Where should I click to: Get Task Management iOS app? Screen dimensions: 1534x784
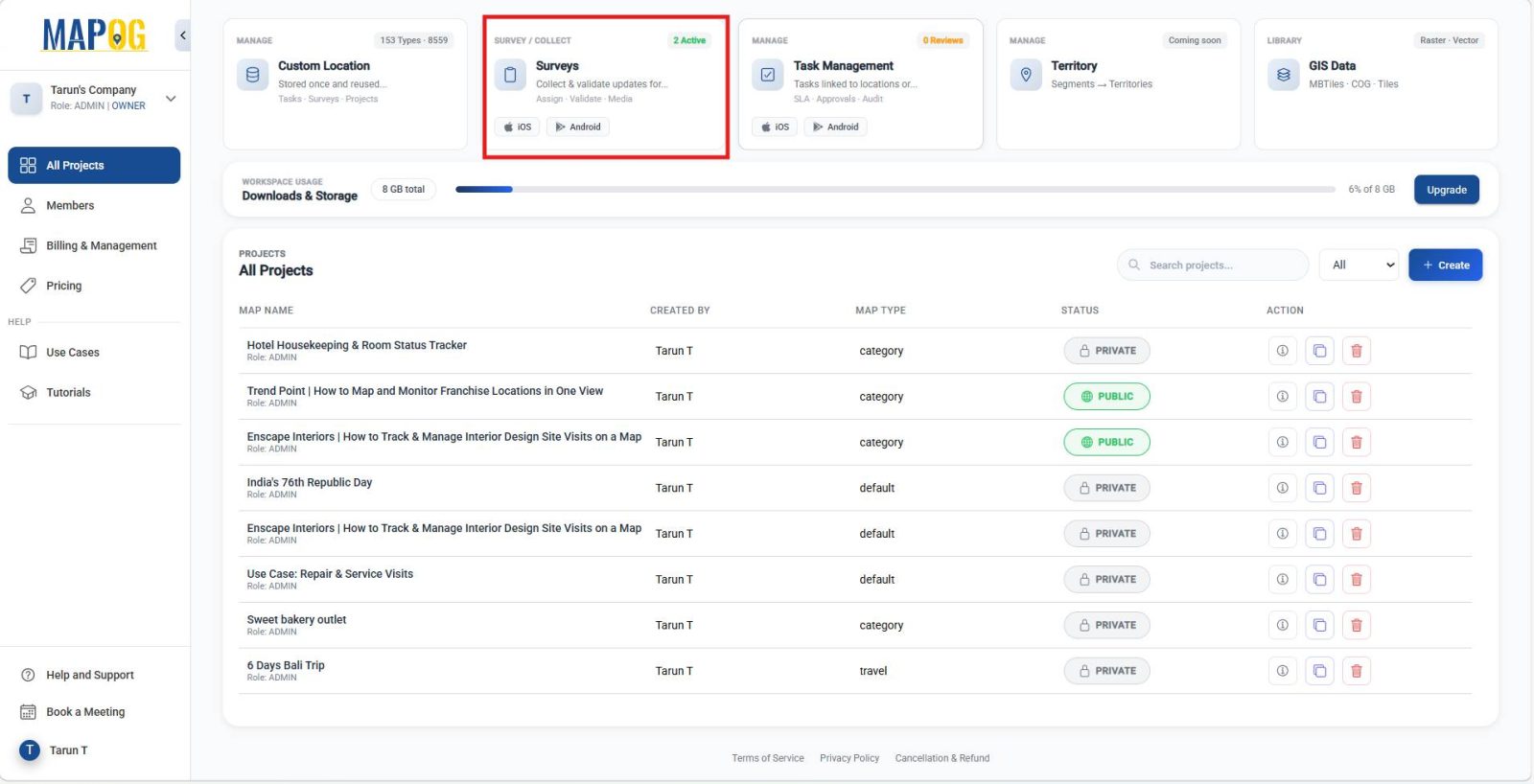[x=776, y=127]
